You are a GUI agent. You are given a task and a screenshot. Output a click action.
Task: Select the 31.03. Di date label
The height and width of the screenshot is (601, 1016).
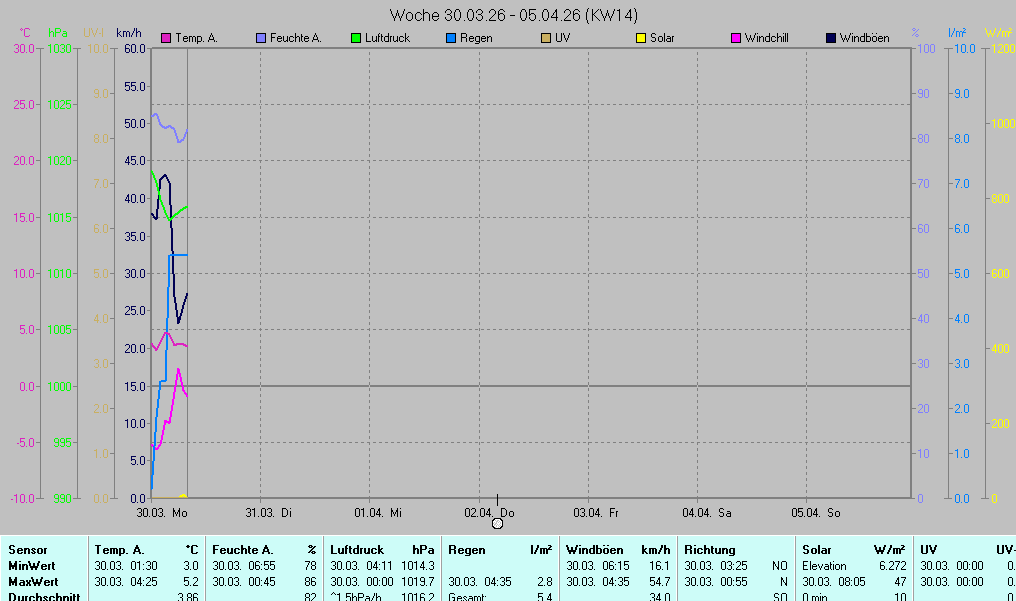269,513
